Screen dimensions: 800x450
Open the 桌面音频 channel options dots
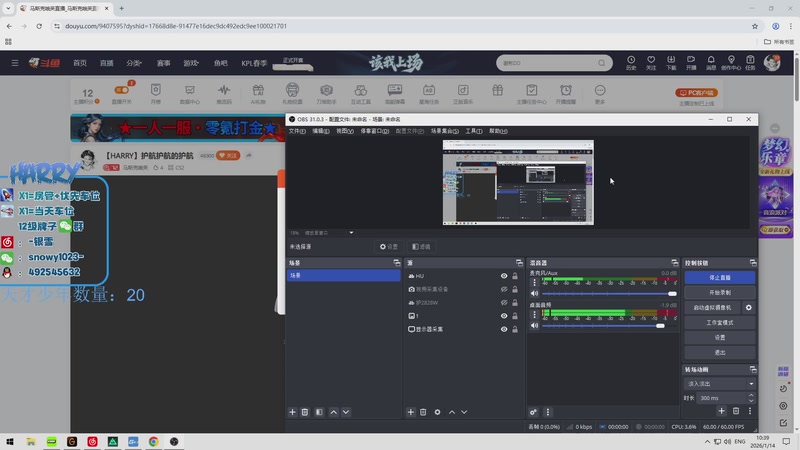coord(534,314)
